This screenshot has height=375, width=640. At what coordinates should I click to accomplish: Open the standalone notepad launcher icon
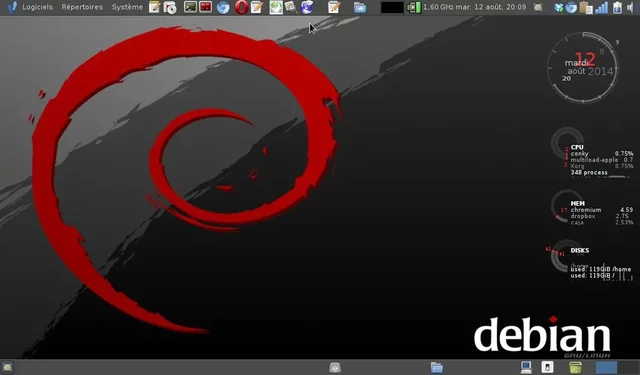pyautogui.click(x=333, y=7)
